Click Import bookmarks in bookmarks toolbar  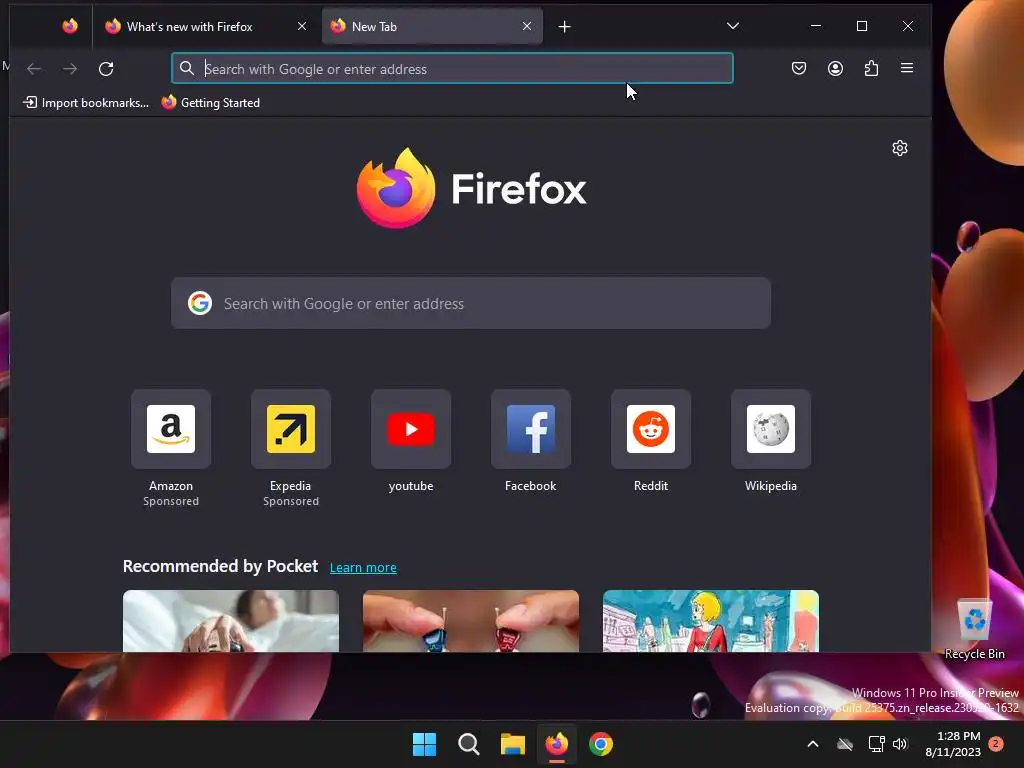point(86,103)
